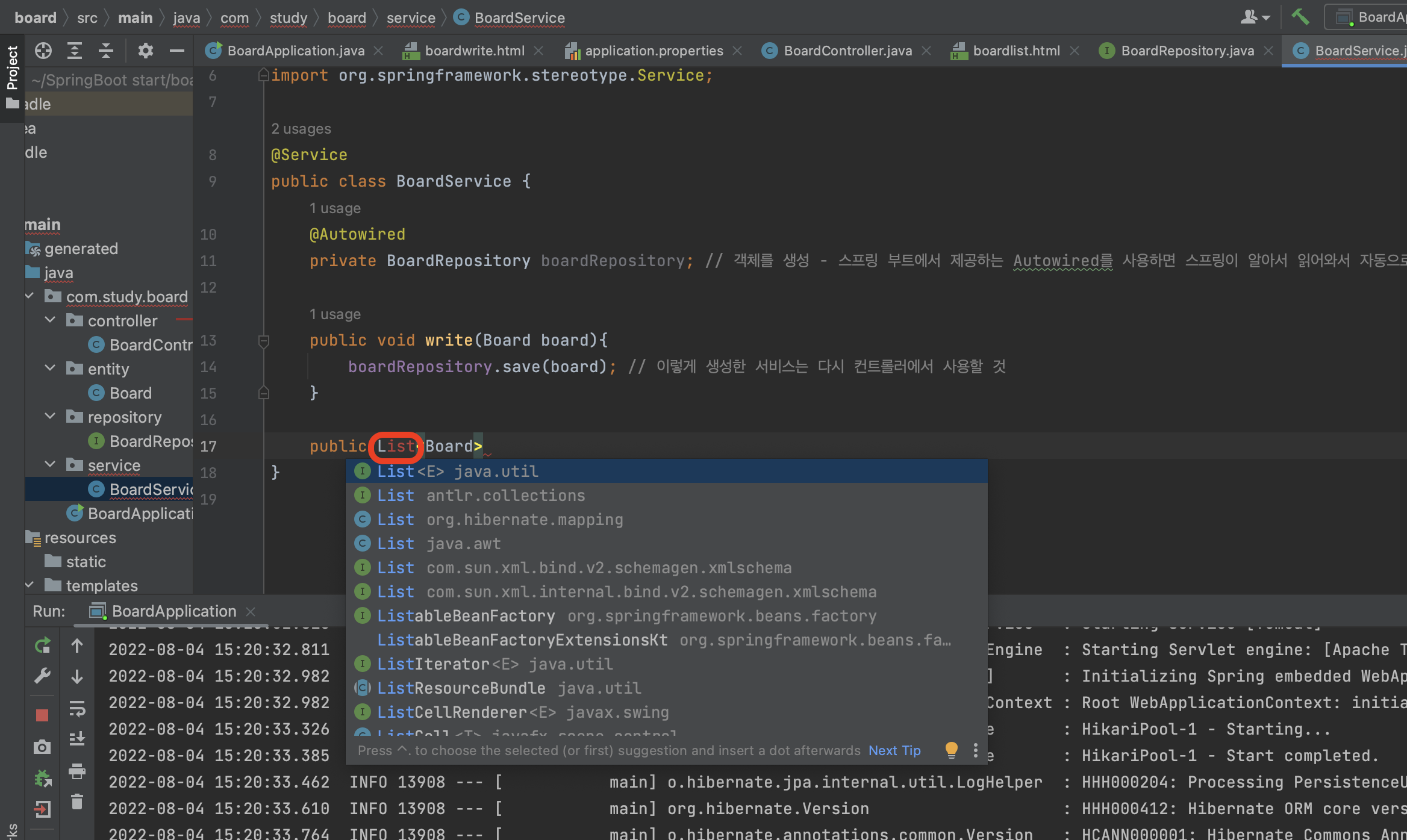Click 2 usages hint above @Service

coord(301,129)
